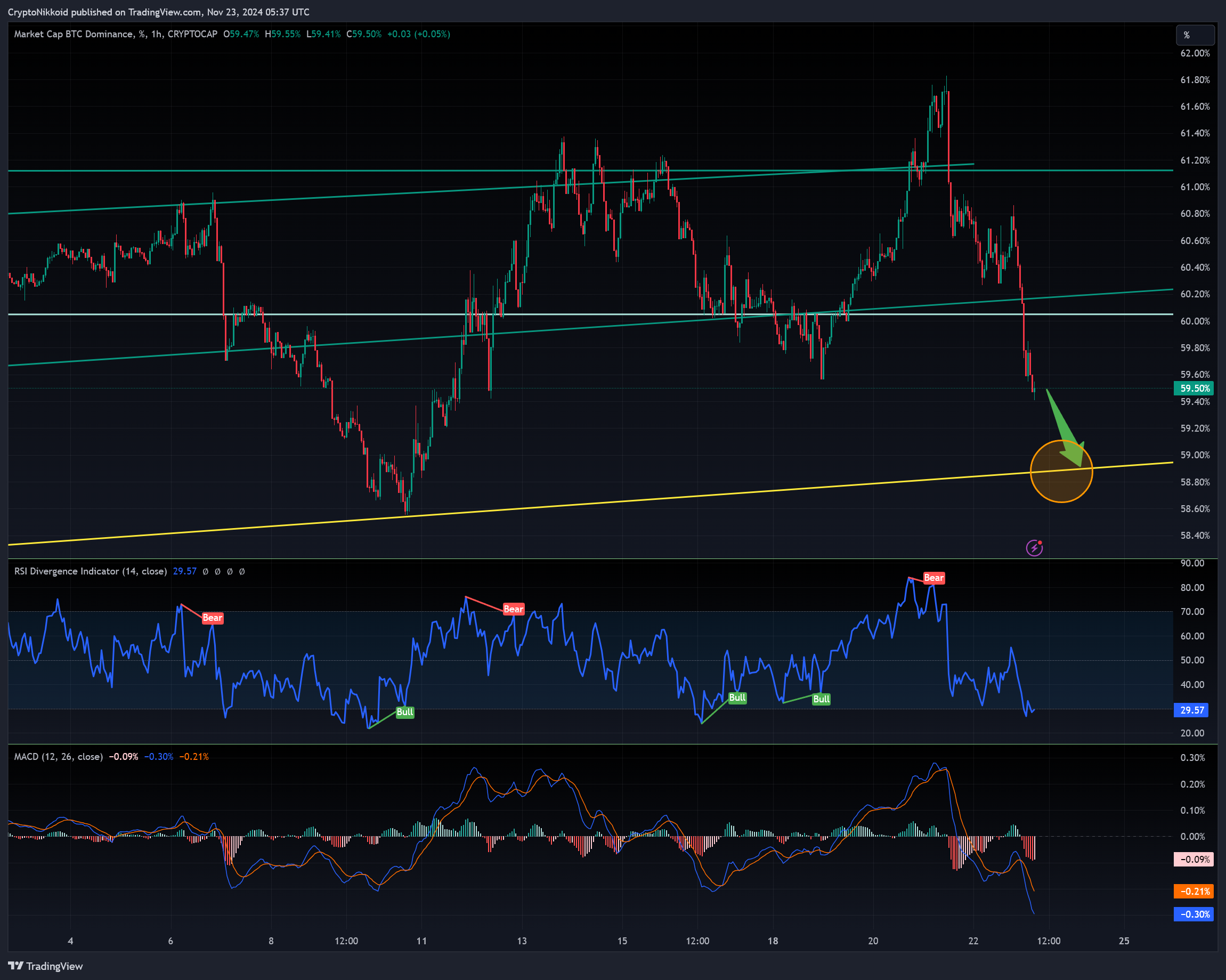This screenshot has height=980, width=1226.
Task: Click the published-by CryptoNikkoid header text
Action: coord(159,12)
